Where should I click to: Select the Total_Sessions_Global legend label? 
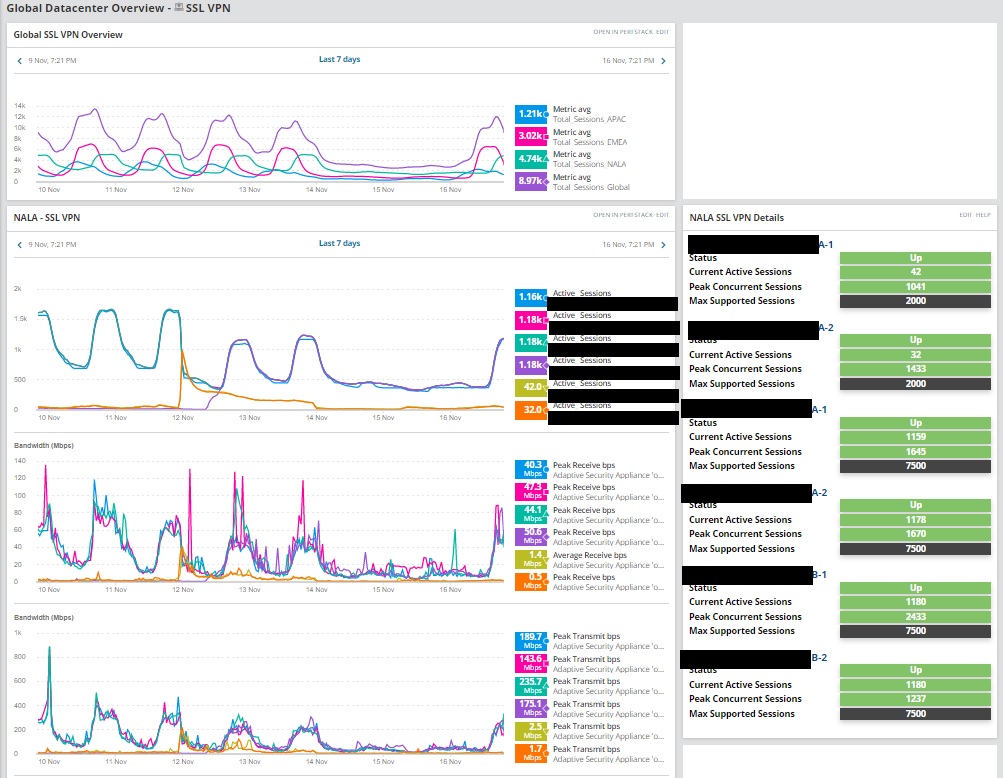tap(591, 187)
